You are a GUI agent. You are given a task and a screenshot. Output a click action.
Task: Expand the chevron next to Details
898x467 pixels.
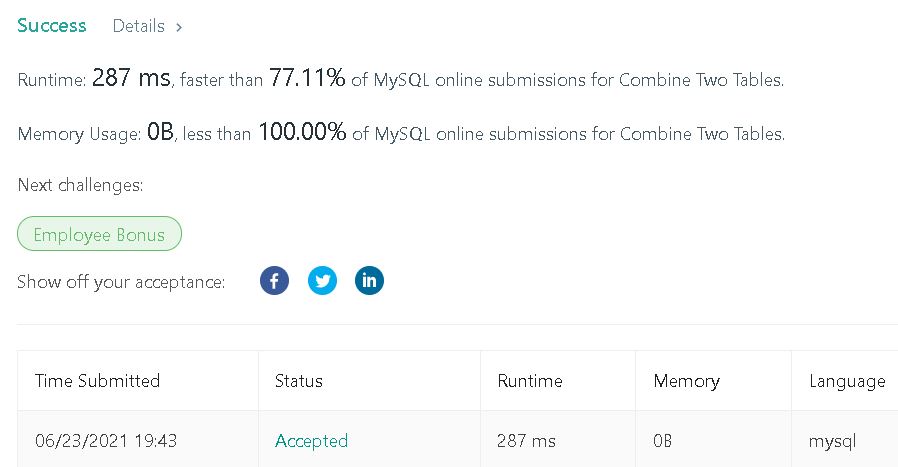179,27
